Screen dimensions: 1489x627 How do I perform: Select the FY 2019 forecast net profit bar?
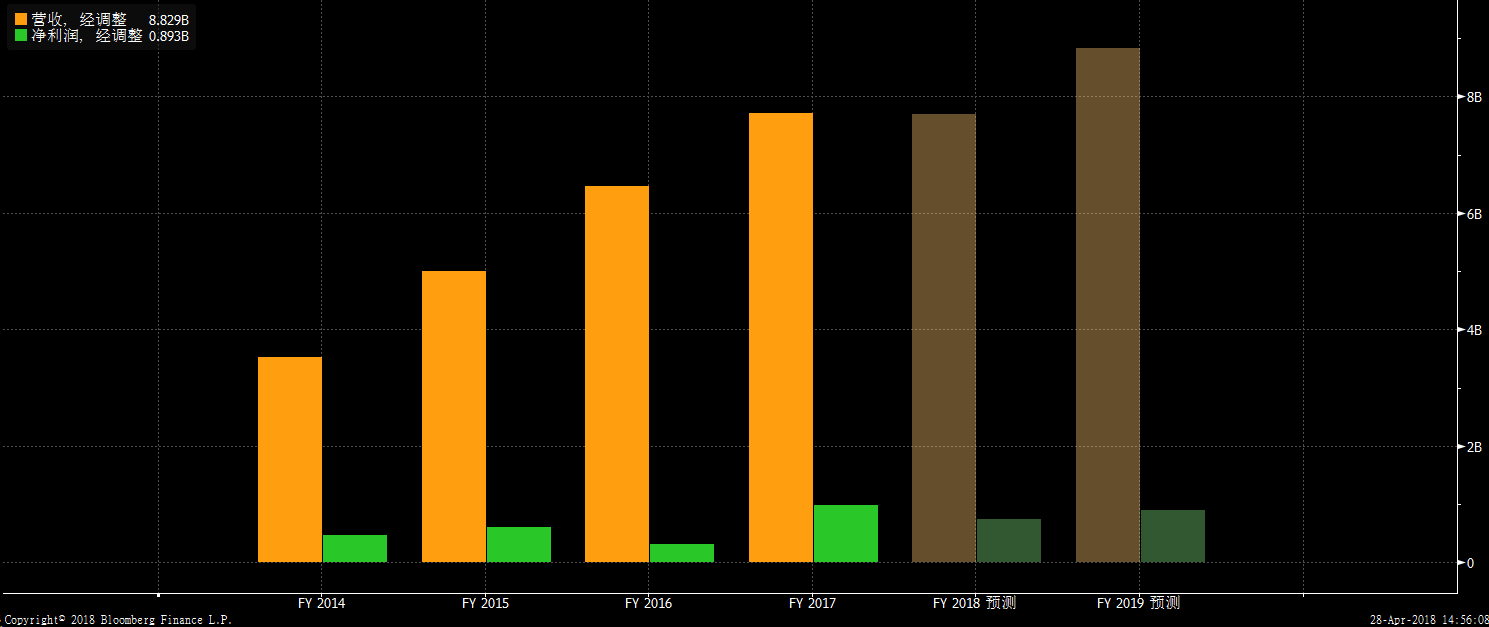tap(1172, 536)
